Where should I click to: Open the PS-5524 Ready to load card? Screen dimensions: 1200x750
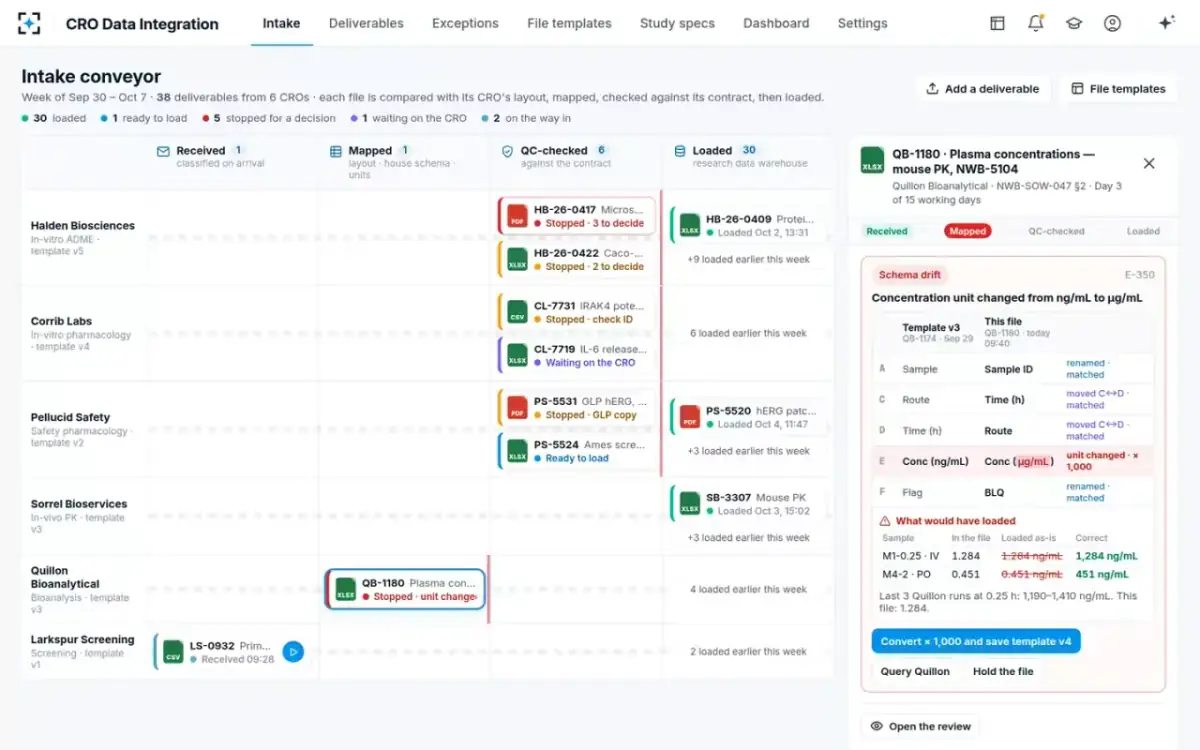578,451
